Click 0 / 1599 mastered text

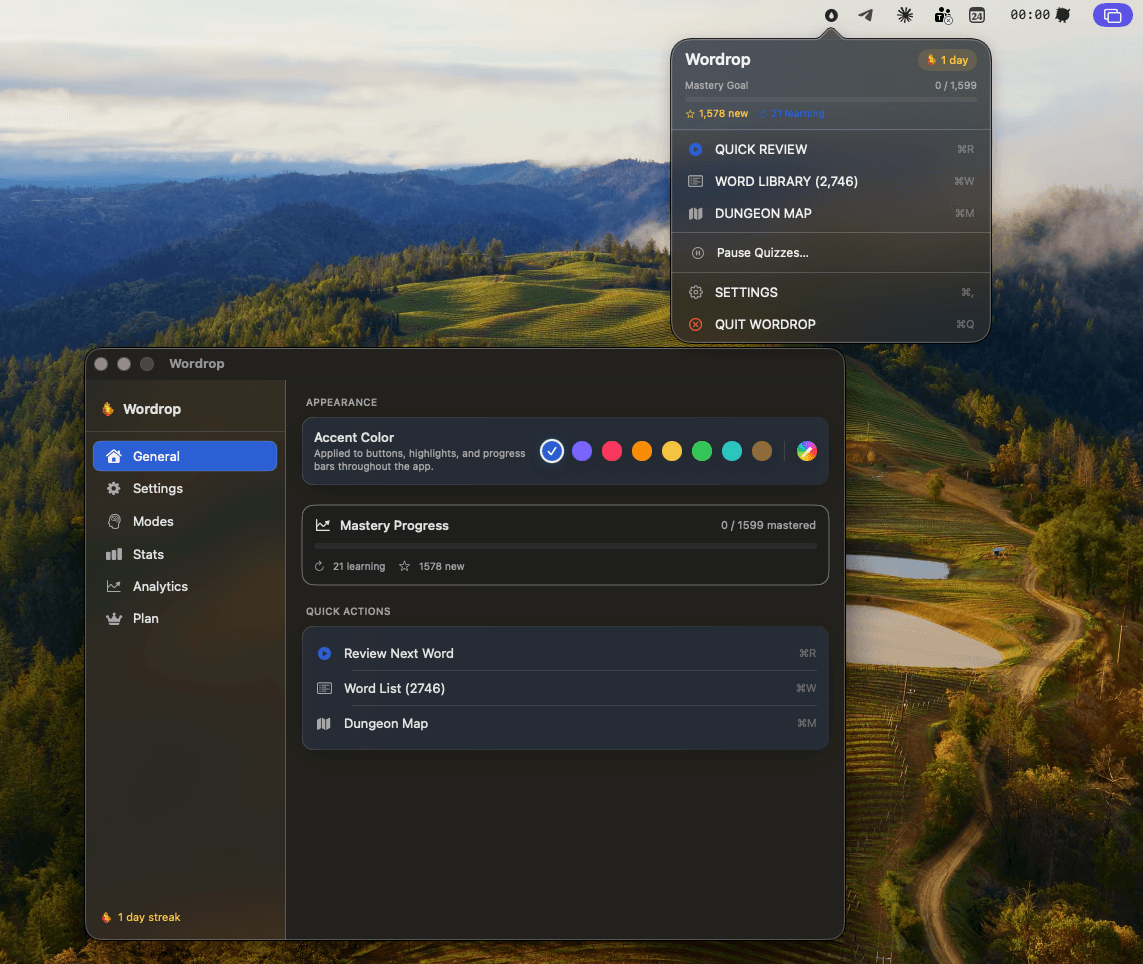(768, 525)
